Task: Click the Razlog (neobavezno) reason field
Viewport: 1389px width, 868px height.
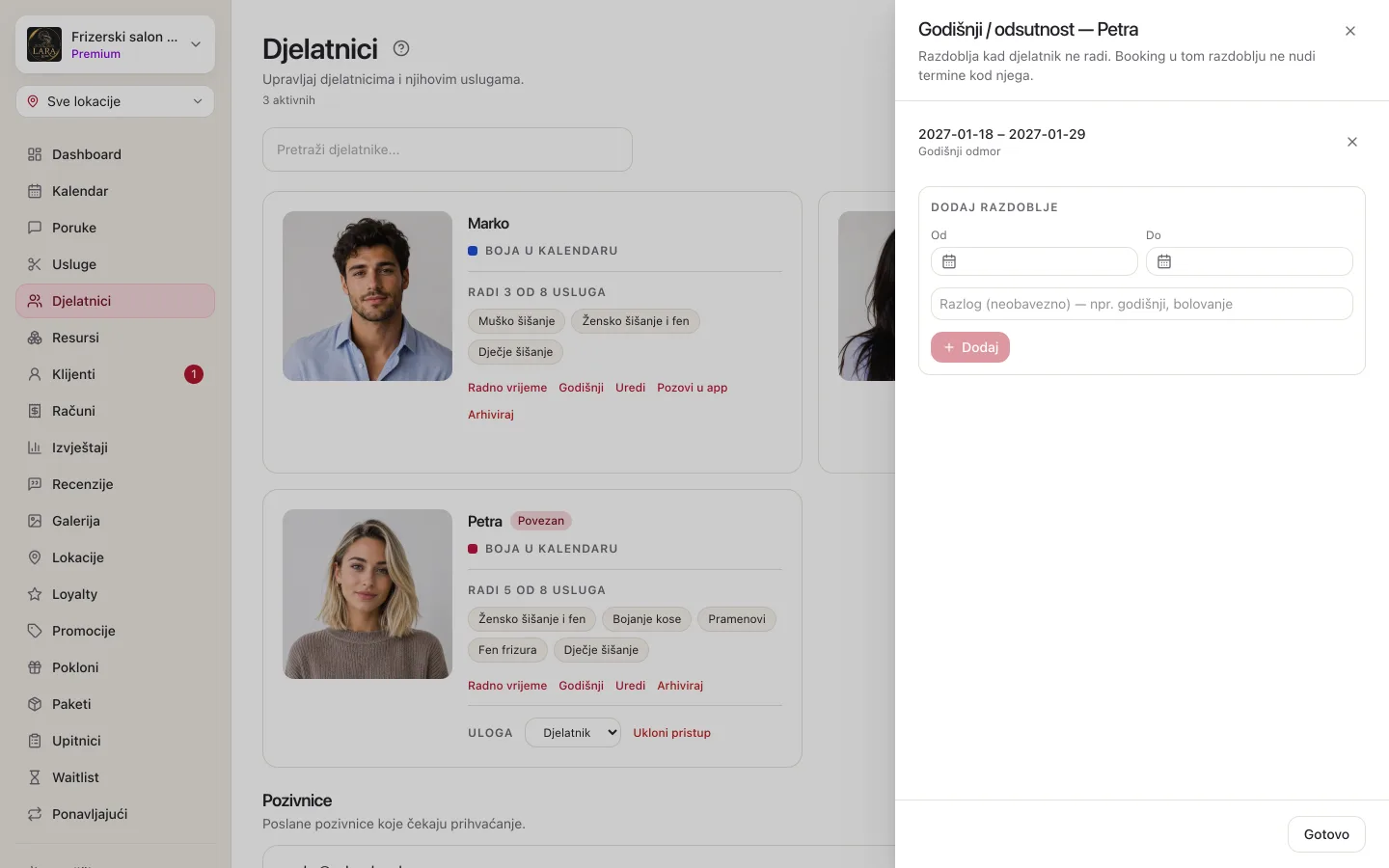Action: (1142, 304)
